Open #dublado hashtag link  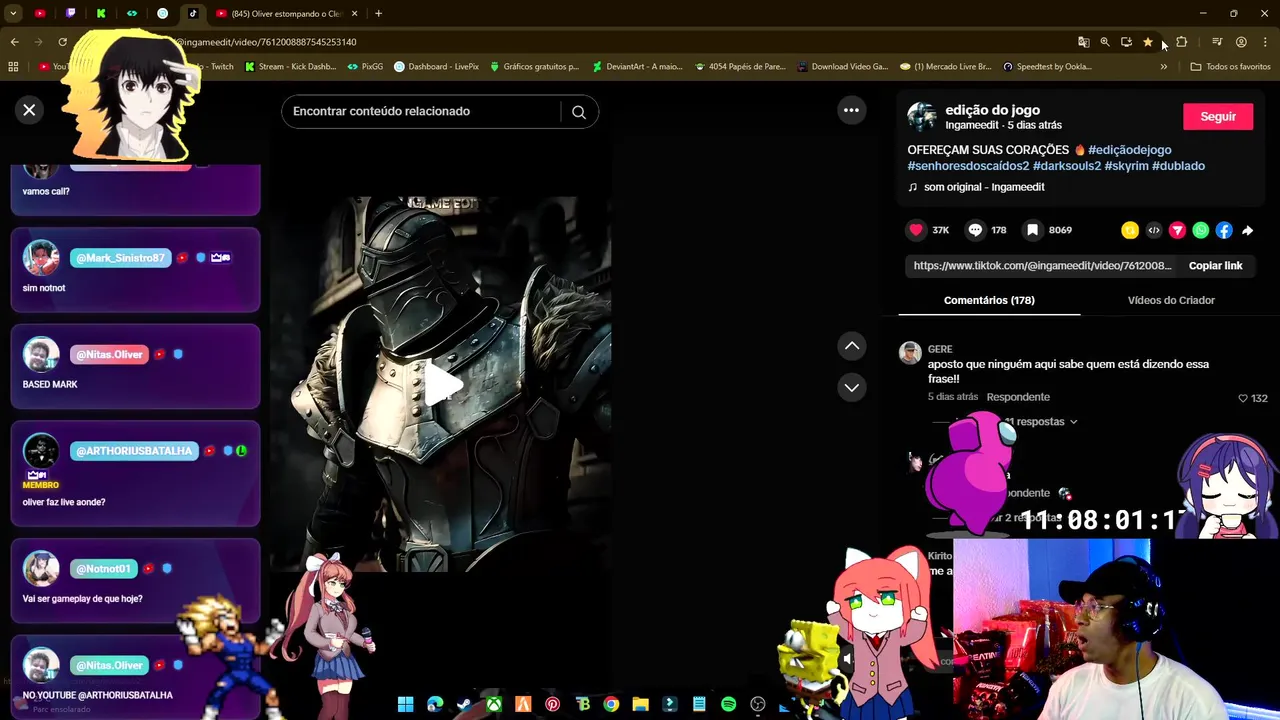click(1178, 166)
